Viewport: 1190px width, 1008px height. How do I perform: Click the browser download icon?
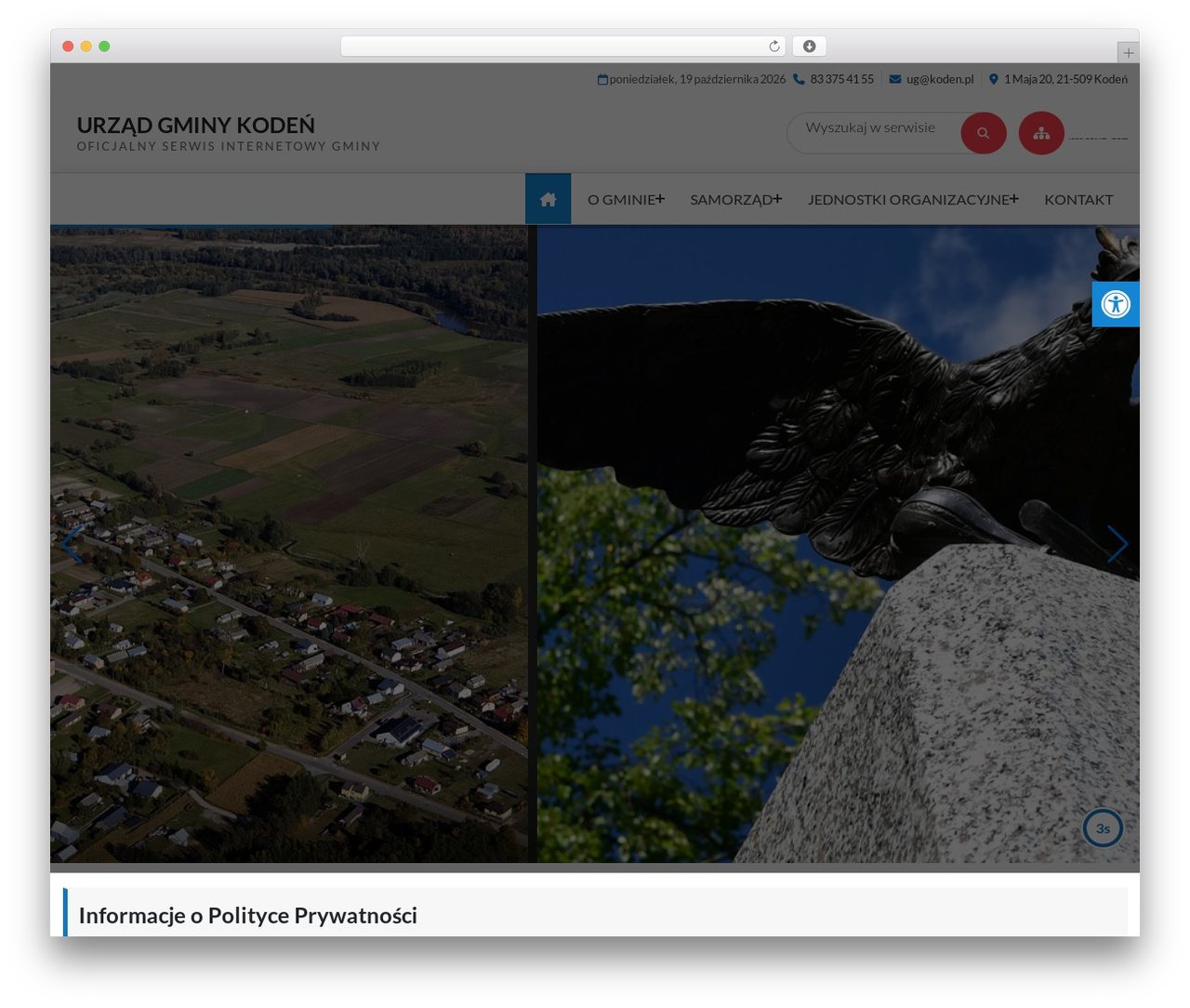(809, 46)
